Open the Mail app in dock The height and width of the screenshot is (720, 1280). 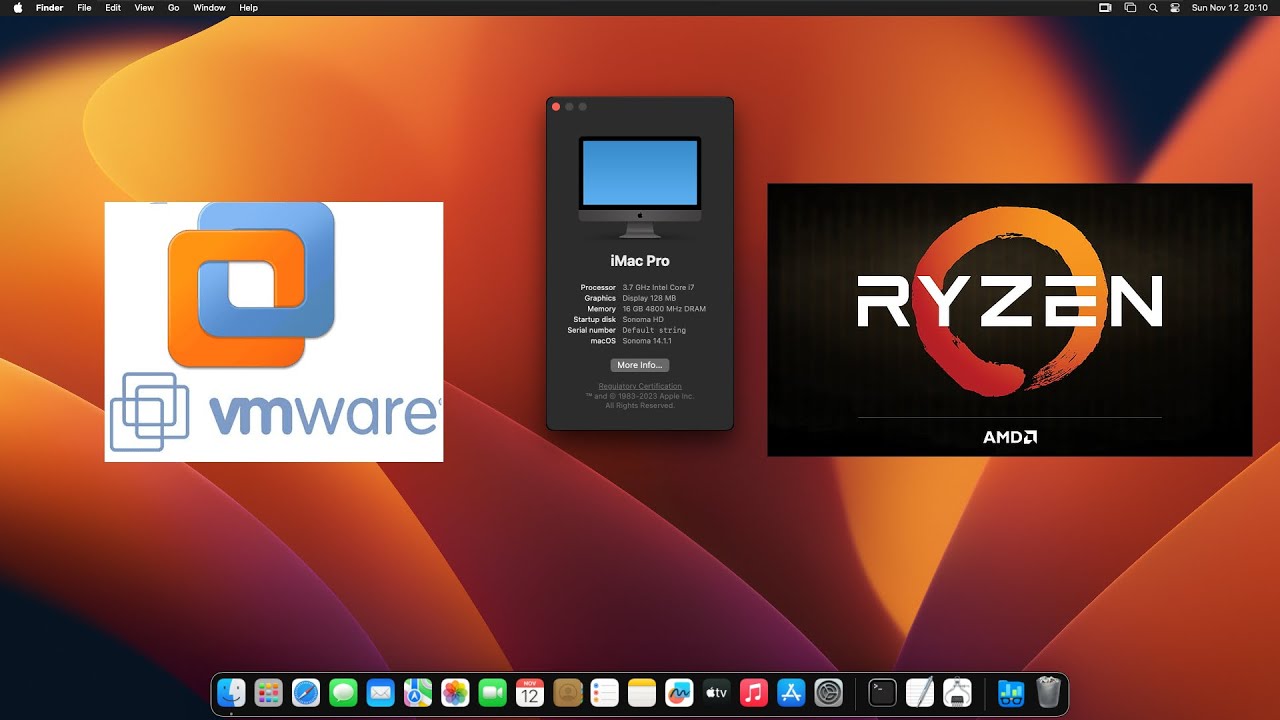click(x=380, y=692)
